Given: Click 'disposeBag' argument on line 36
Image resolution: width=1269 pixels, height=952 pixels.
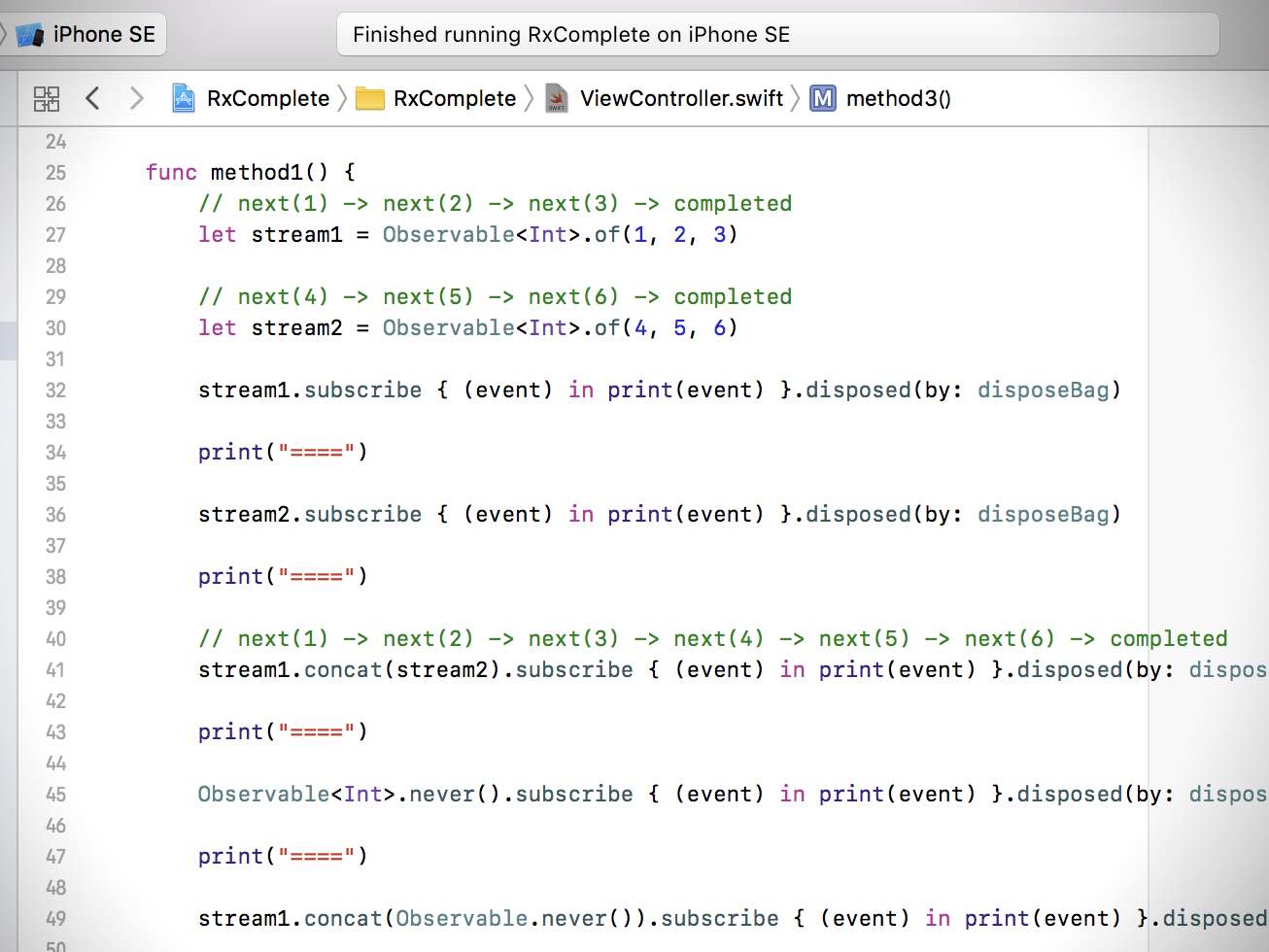Looking at the screenshot, I should (1043, 515).
